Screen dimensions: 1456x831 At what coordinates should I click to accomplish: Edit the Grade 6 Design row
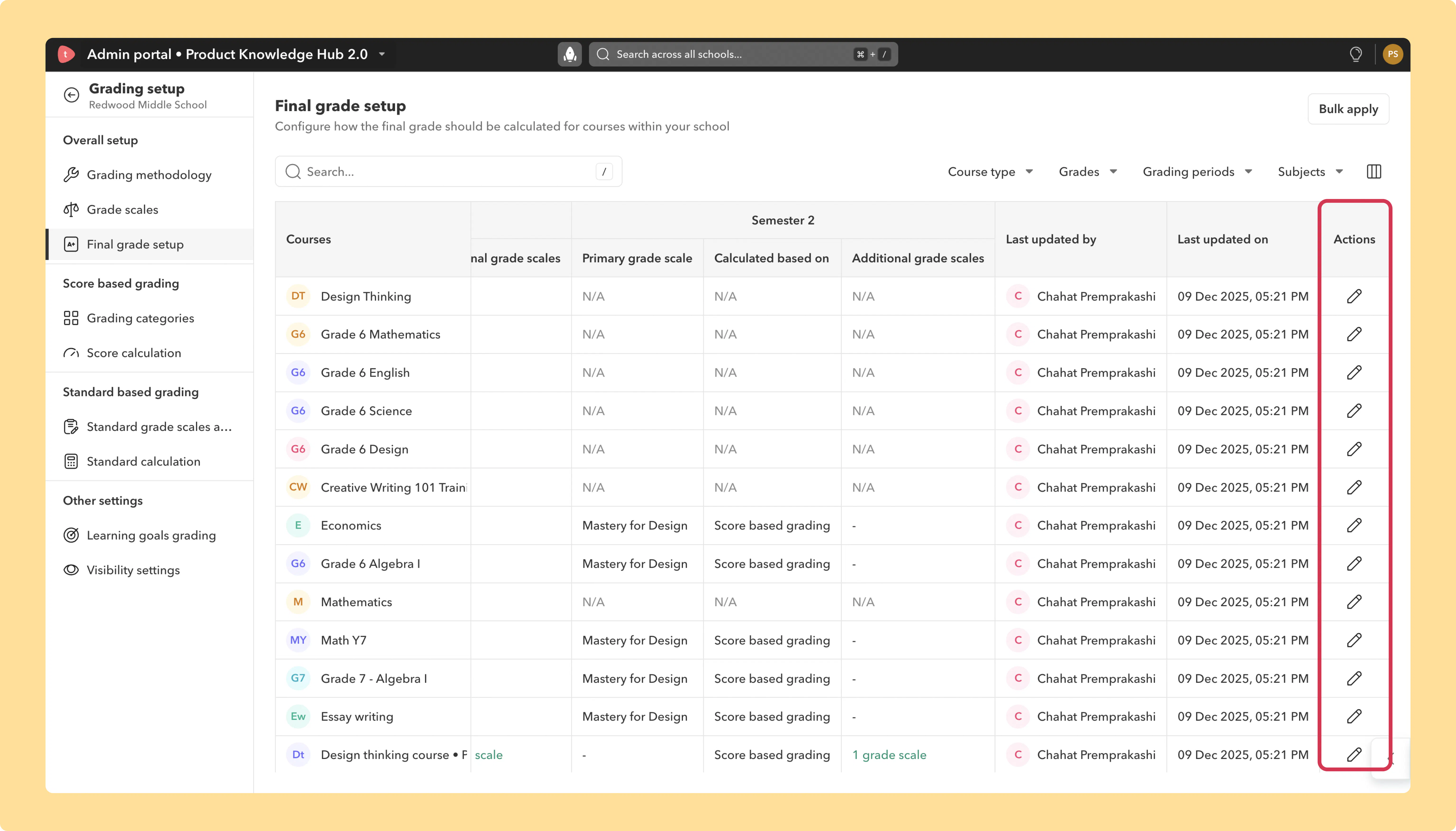pos(1354,449)
